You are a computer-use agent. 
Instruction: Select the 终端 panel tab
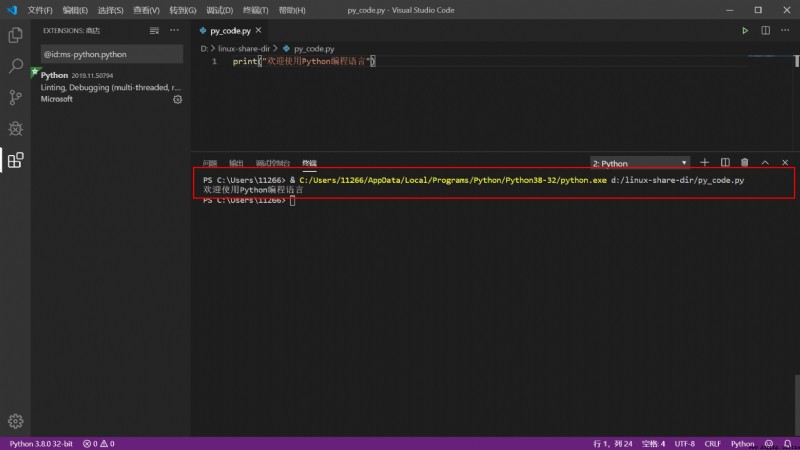(310, 163)
